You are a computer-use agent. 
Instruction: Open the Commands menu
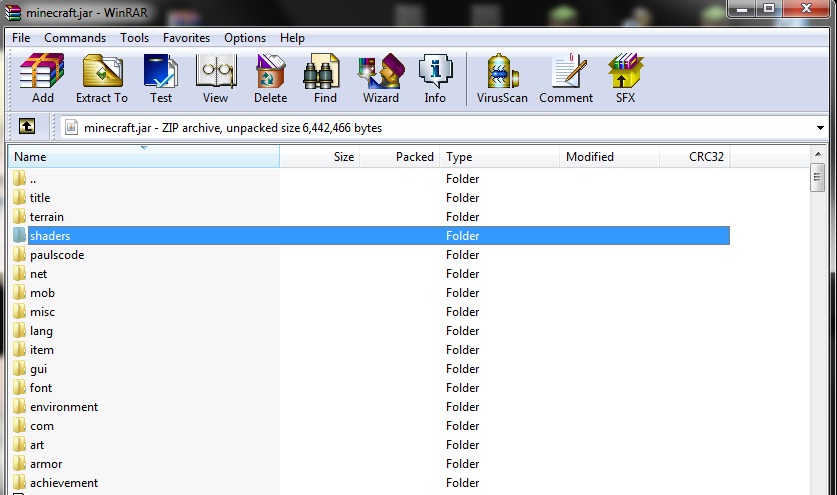point(75,38)
